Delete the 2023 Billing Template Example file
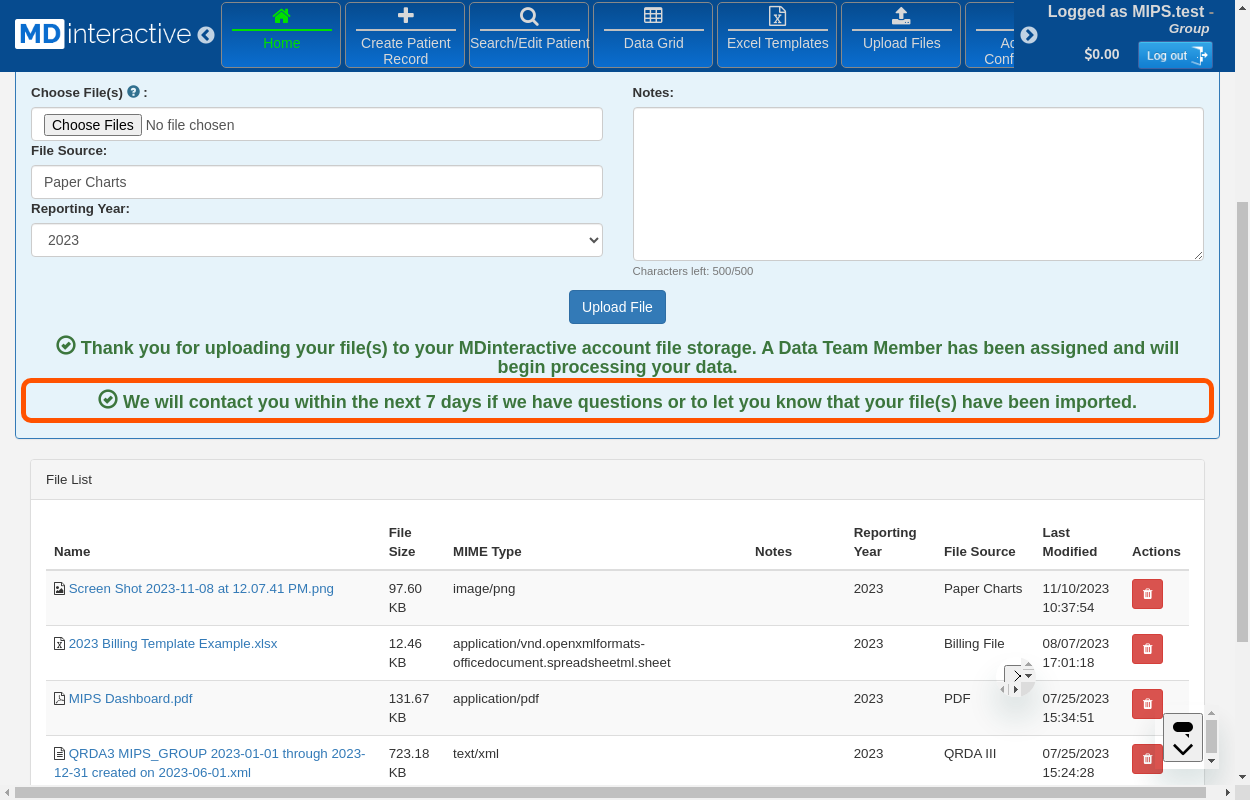 pos(1147,649)
